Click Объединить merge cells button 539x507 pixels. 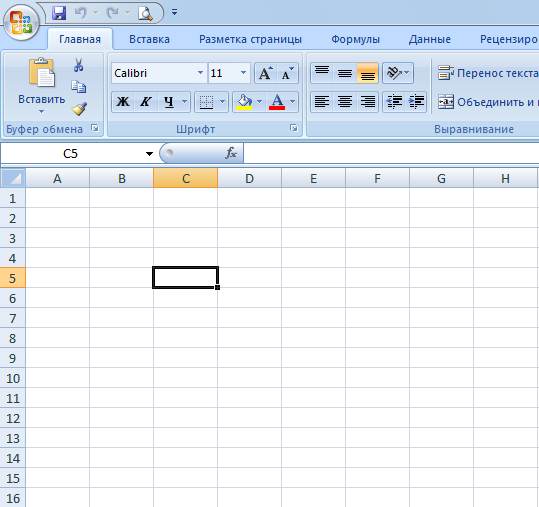click(x=488, y=102)
